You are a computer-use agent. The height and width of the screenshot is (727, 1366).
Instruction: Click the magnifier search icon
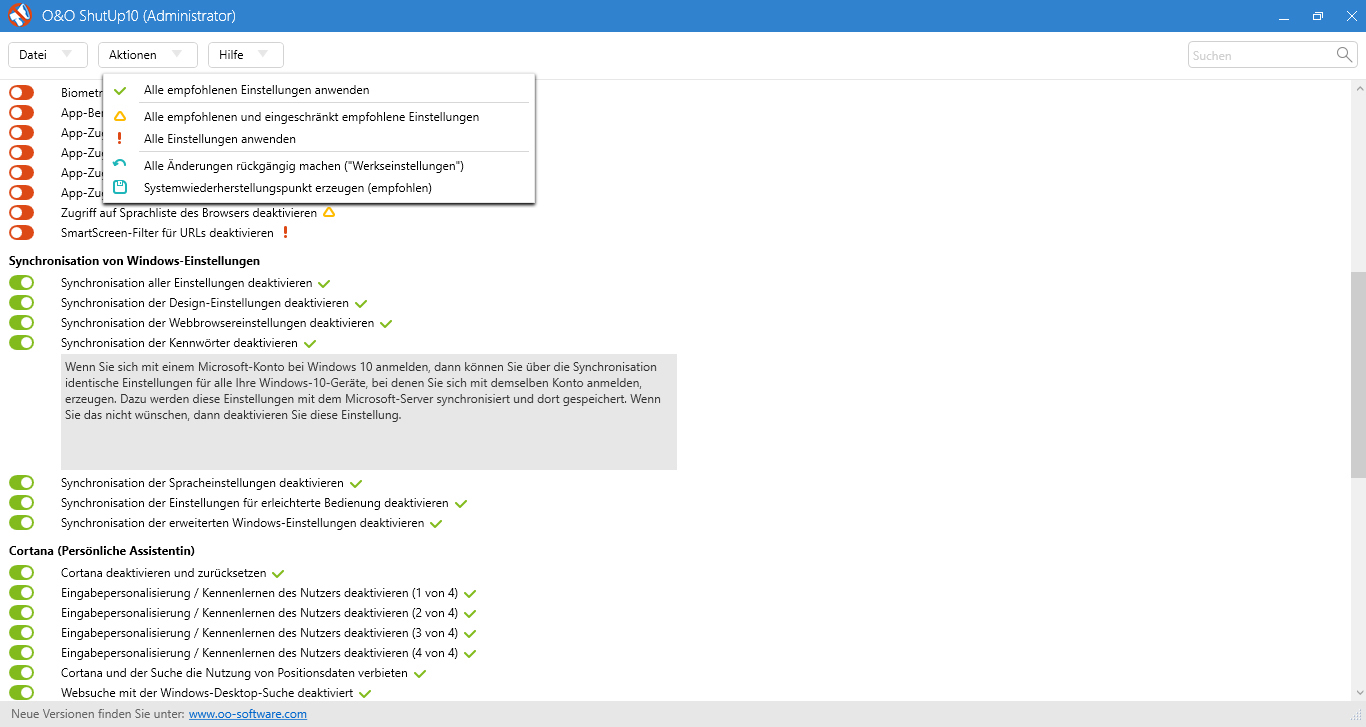point(1345,55)
